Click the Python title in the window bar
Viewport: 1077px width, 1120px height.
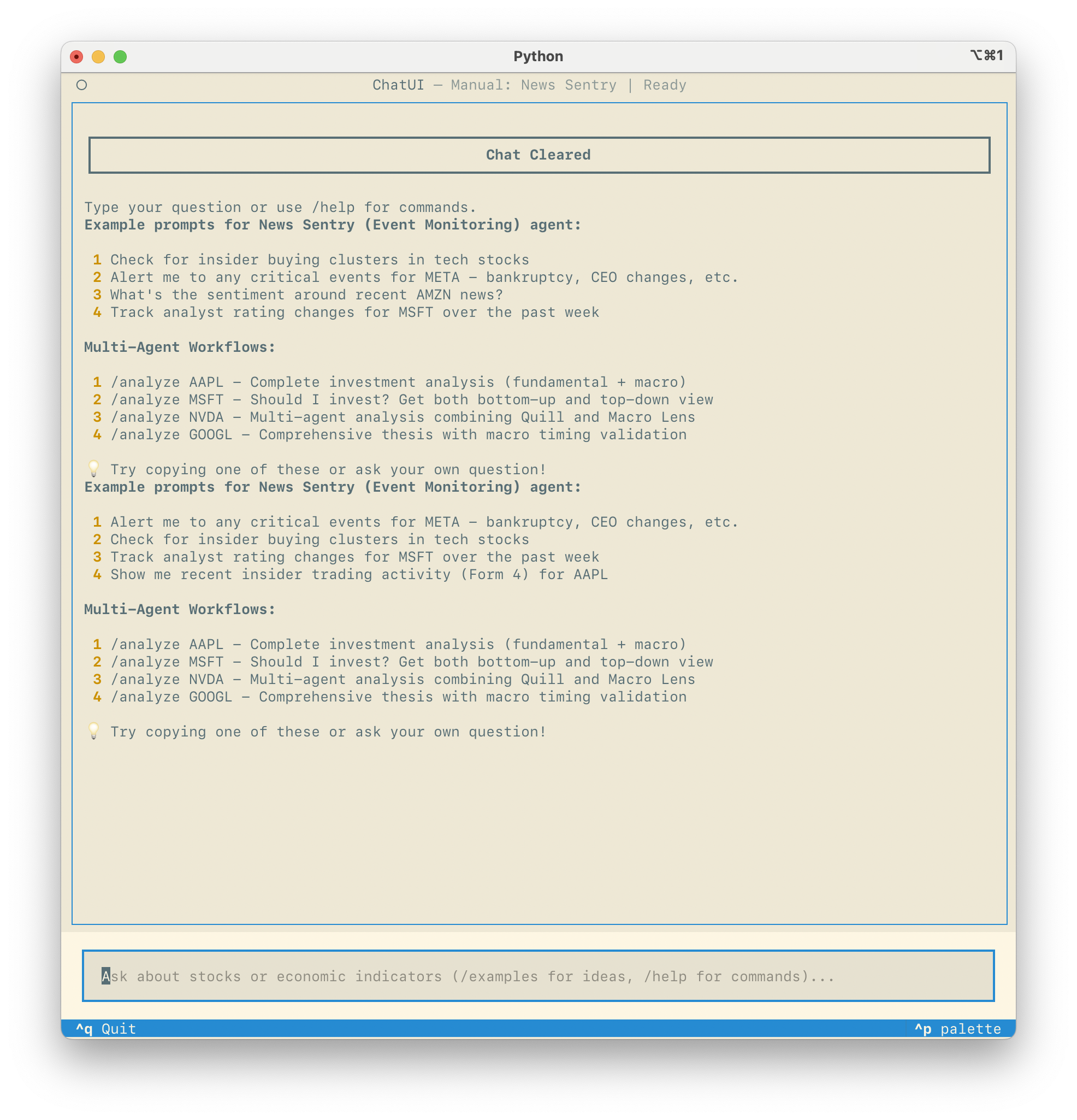[x=537, y=56]
